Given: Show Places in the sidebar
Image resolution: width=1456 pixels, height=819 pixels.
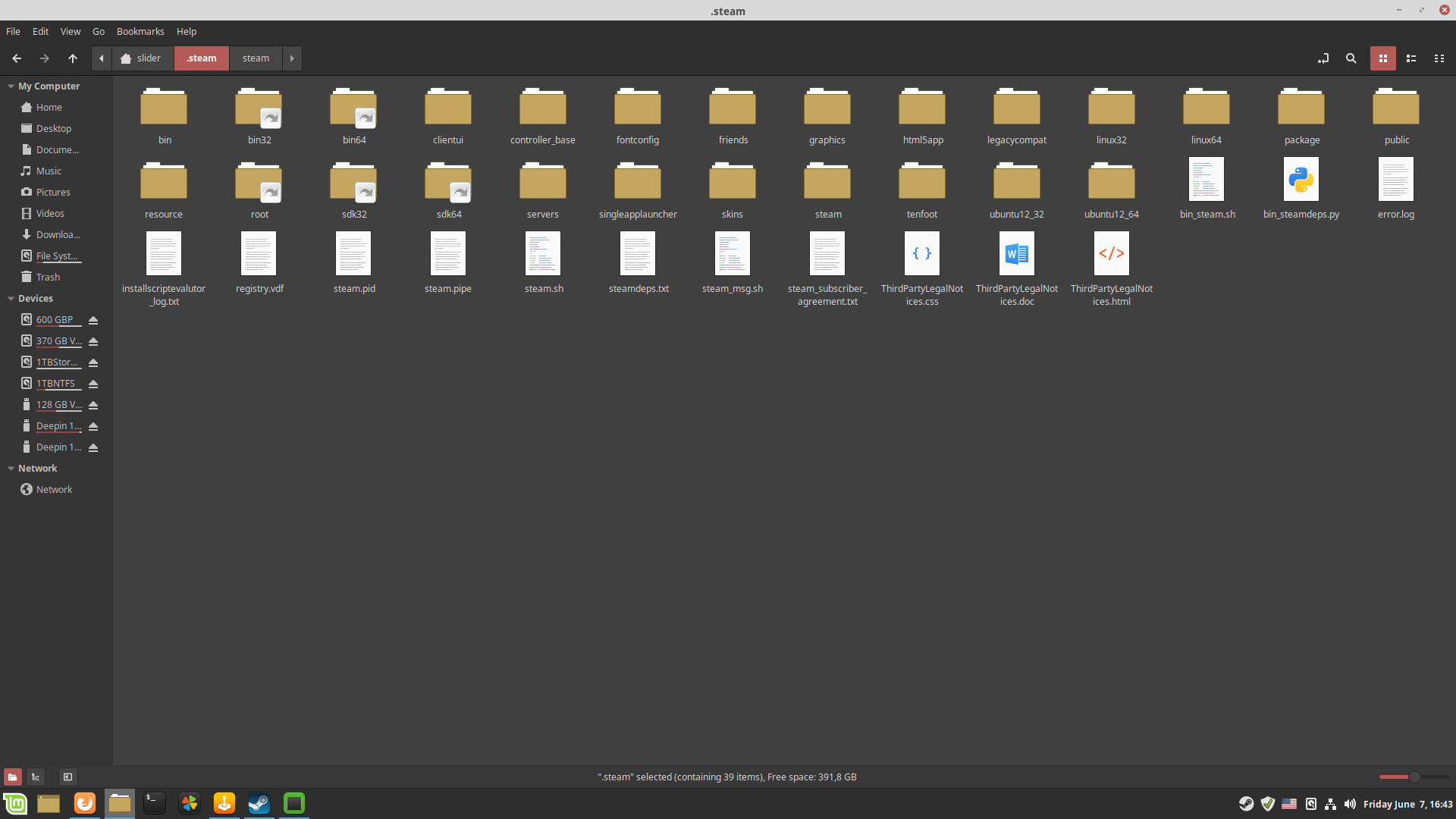Looking at the screenshot, I should pyautogui.click(x=12, y=777).
